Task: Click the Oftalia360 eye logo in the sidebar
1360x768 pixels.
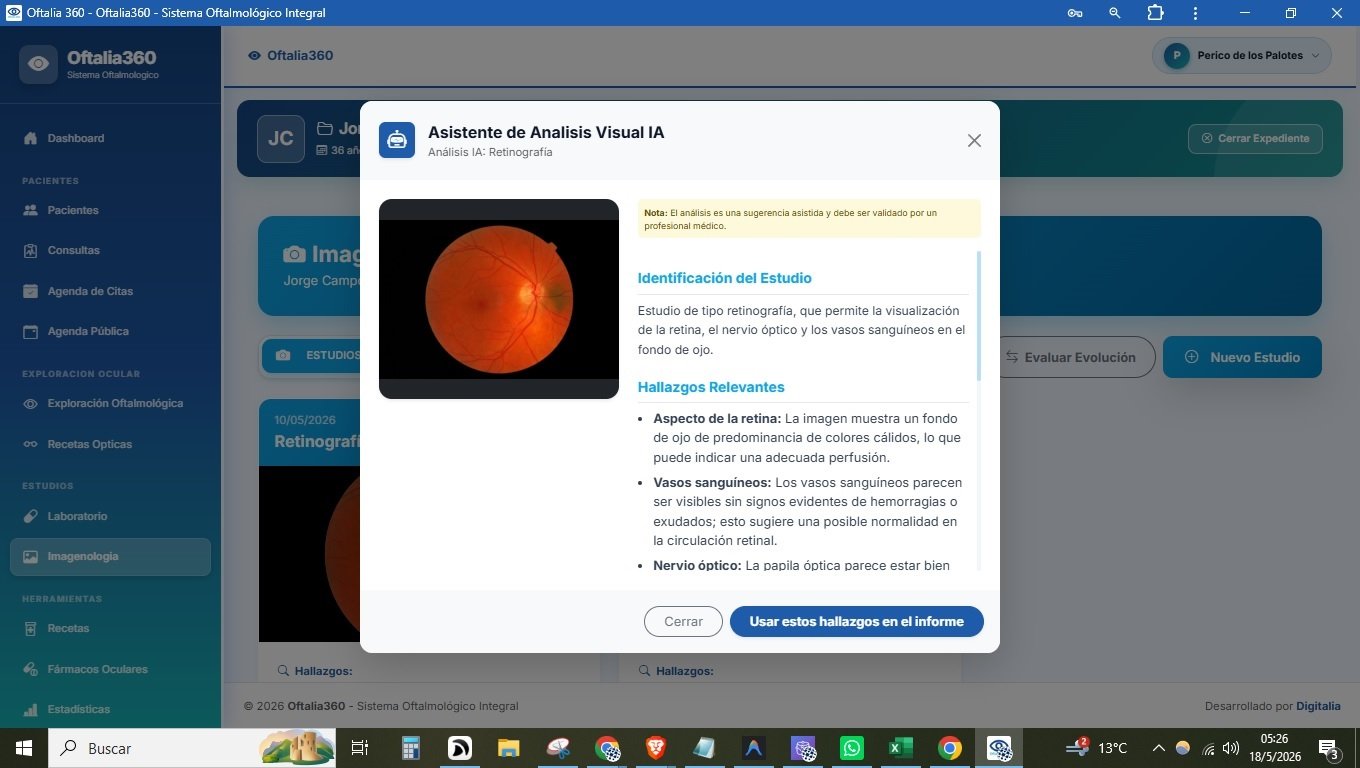Action: tap(38, 64)
